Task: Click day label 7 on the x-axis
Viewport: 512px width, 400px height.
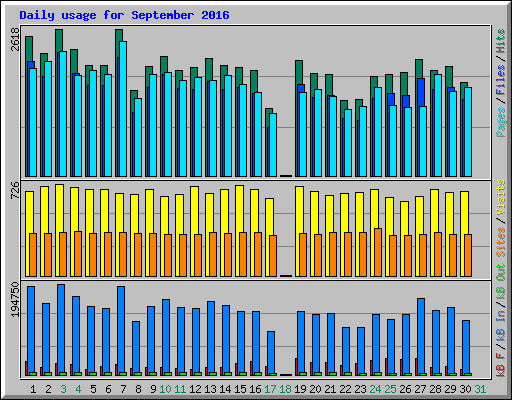Action: tap(123, 389)
